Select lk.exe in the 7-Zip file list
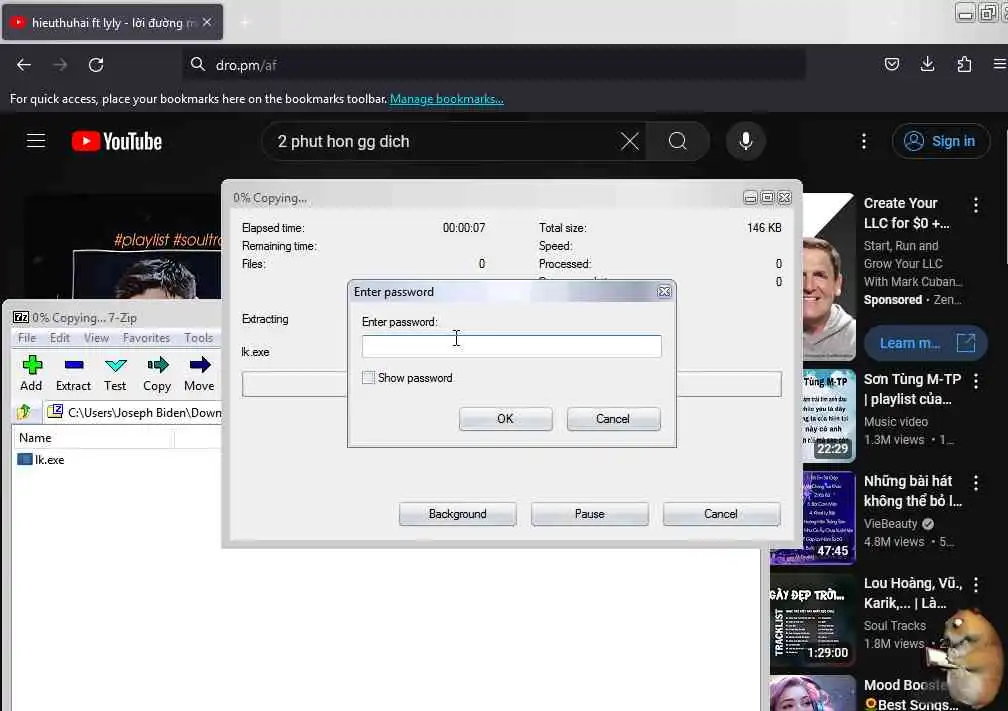The height and width of the screenshot is (711, 1008). click(49, 460)
